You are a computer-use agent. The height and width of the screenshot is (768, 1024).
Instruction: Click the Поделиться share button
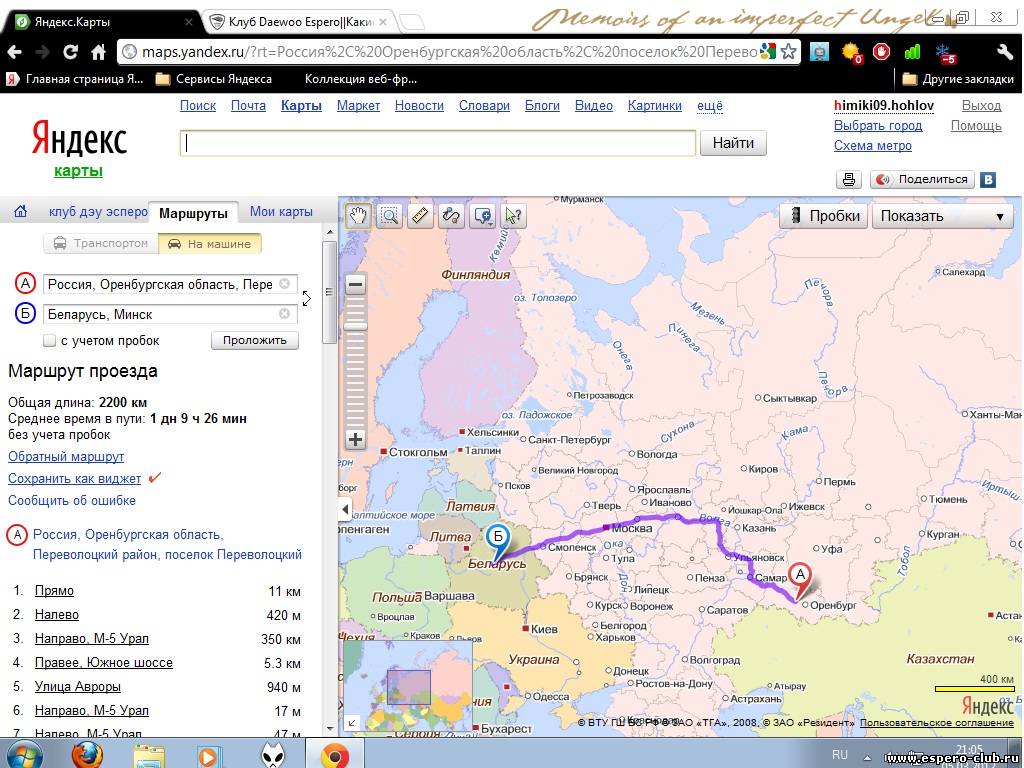923,179
